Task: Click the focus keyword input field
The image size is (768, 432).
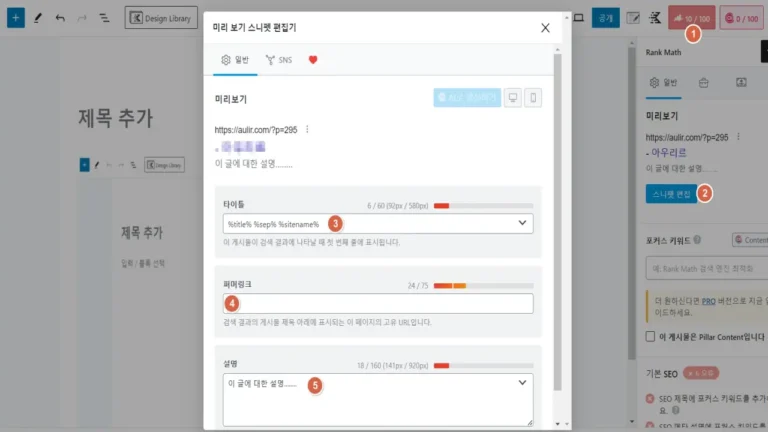Action: tap(707, 268)
